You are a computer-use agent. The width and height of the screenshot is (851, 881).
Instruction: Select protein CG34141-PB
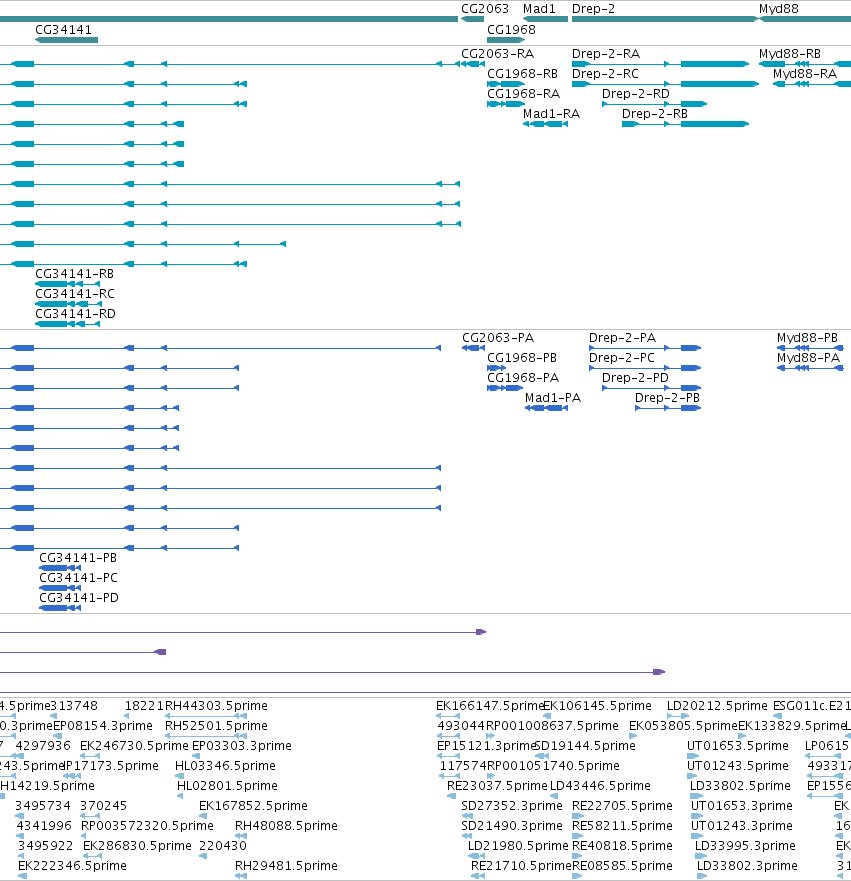[78, 558]
